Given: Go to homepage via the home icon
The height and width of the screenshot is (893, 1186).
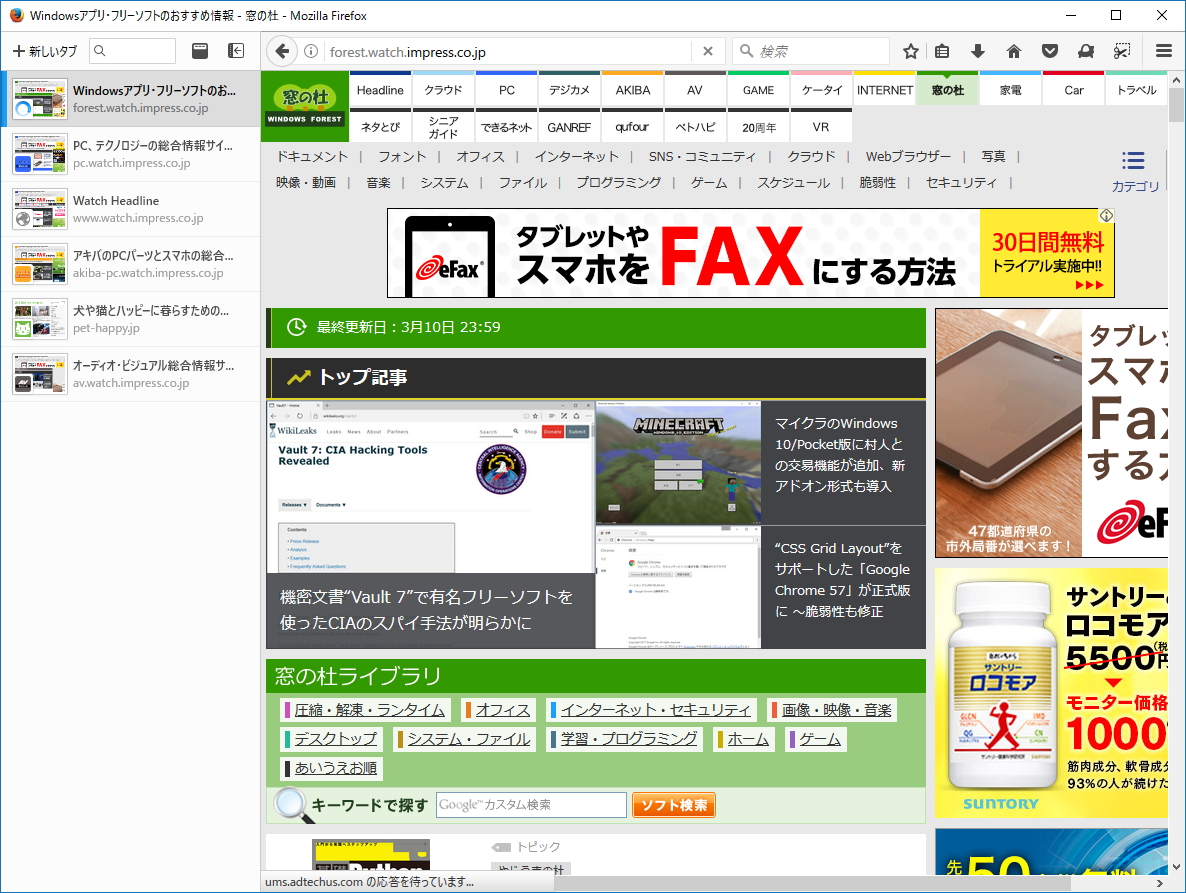Looking at the screenshot, I should pos(1014,51).
